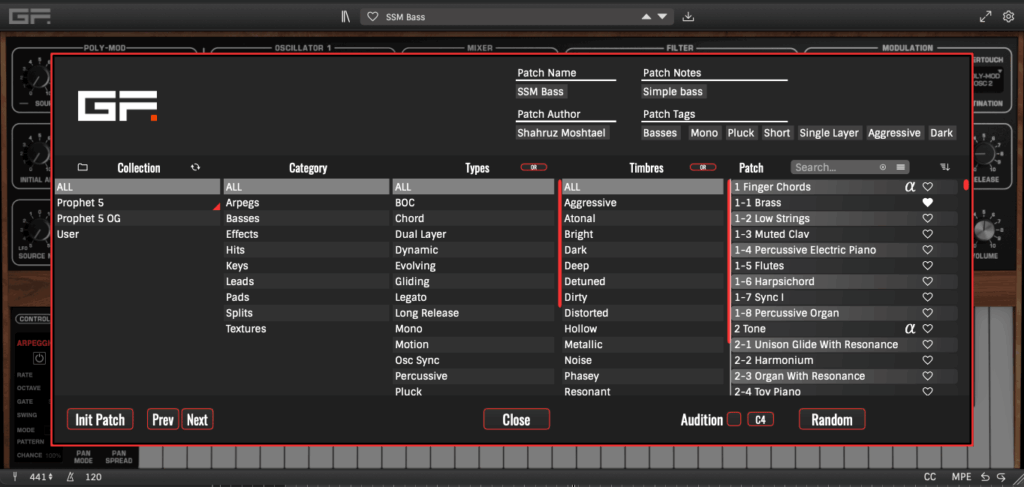The height and width of the screenshot is (487, 1024).
Task: Select the Basses category
Action: pos(306,219)
